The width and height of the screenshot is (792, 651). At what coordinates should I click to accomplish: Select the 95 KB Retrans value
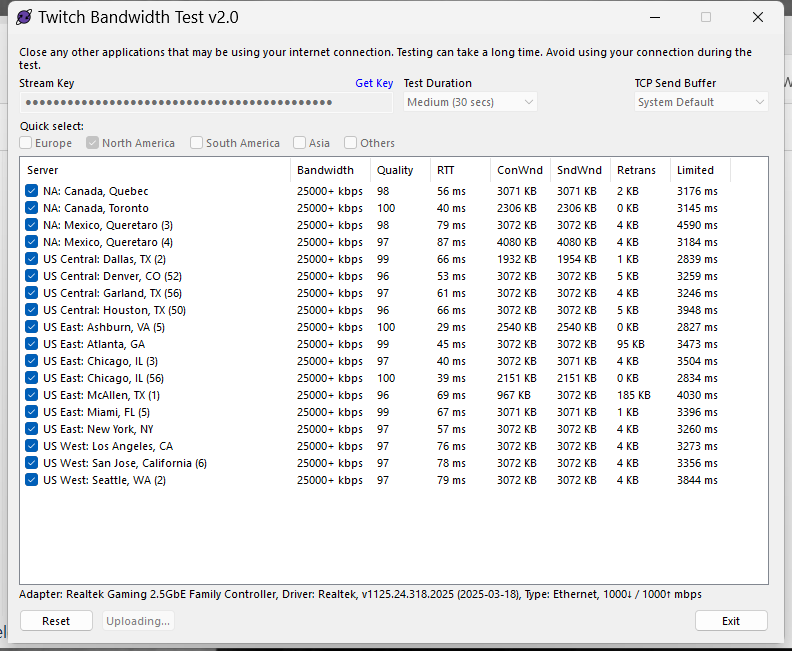click(x=630, y=344)
